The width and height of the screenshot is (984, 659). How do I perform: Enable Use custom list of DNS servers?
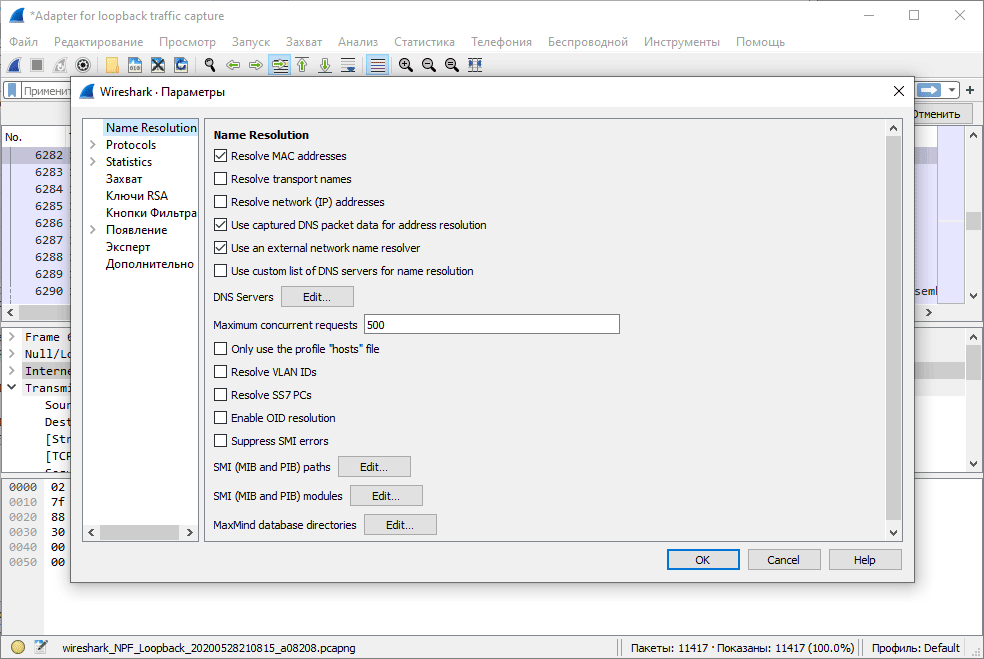(220, 271)
